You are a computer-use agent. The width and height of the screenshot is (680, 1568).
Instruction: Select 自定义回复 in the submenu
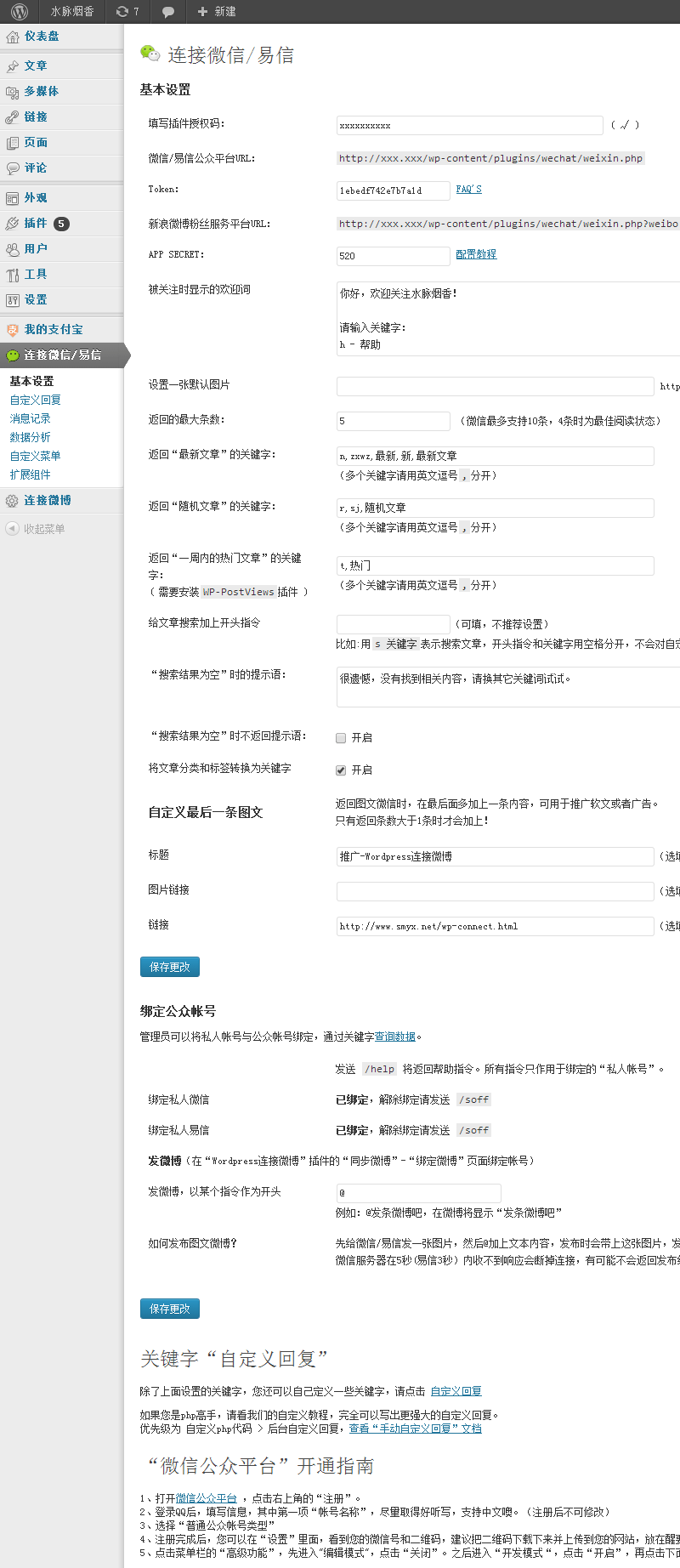pyautogui.click(x=36, y=400)
